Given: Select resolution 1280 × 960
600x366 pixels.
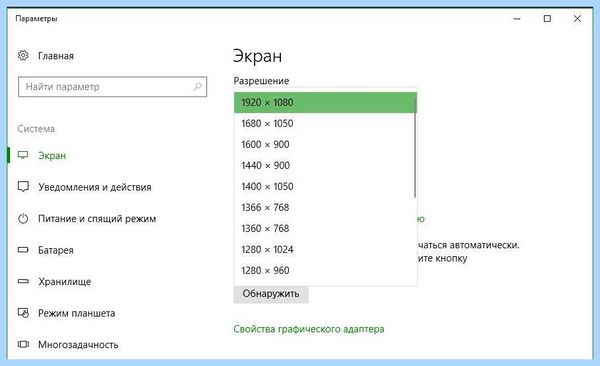Looking at the screenshot, I should tap(325, 271).
